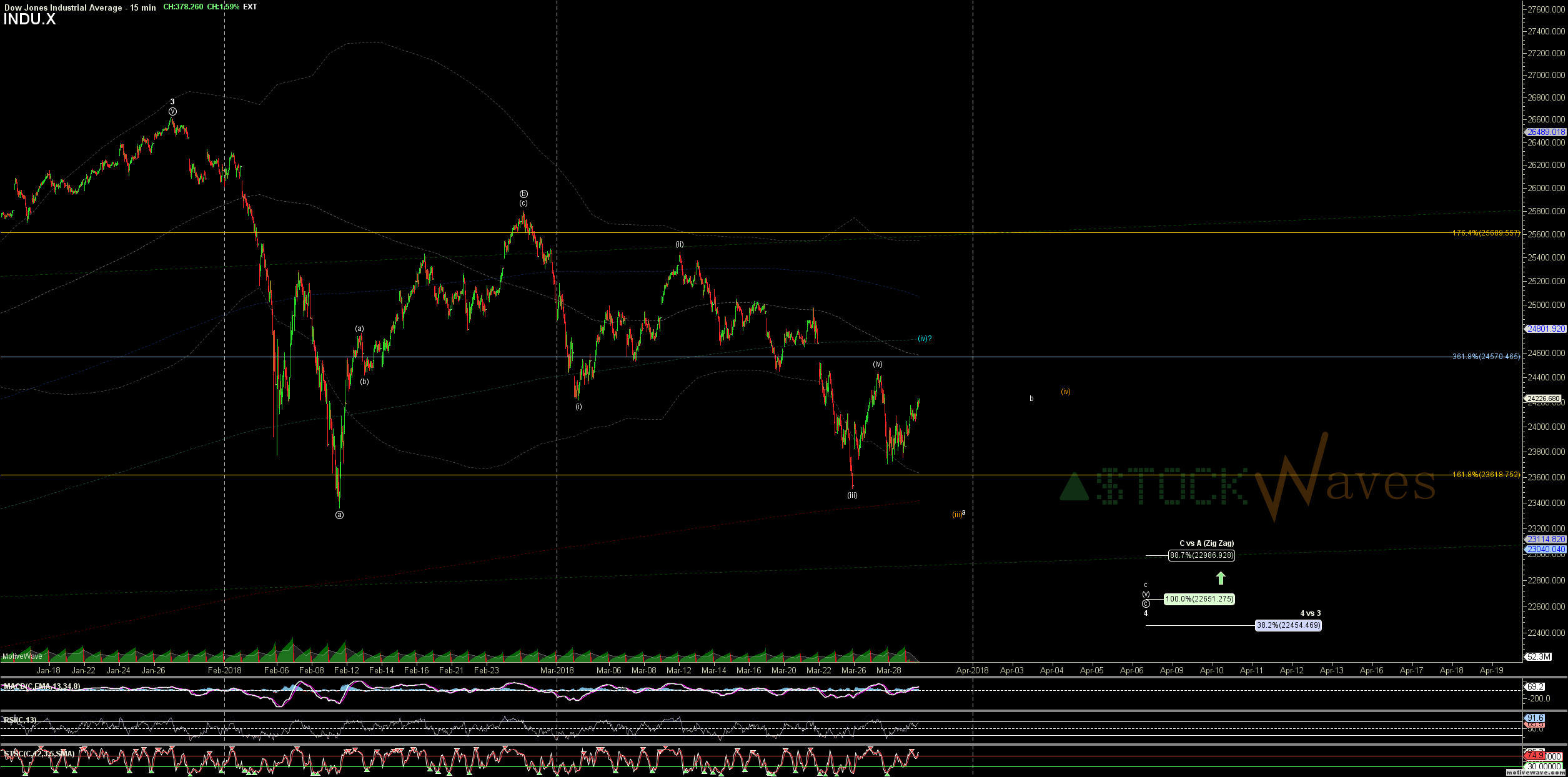Select the 176.4%(25609.557) Fibonacci label

[1486, 233]
